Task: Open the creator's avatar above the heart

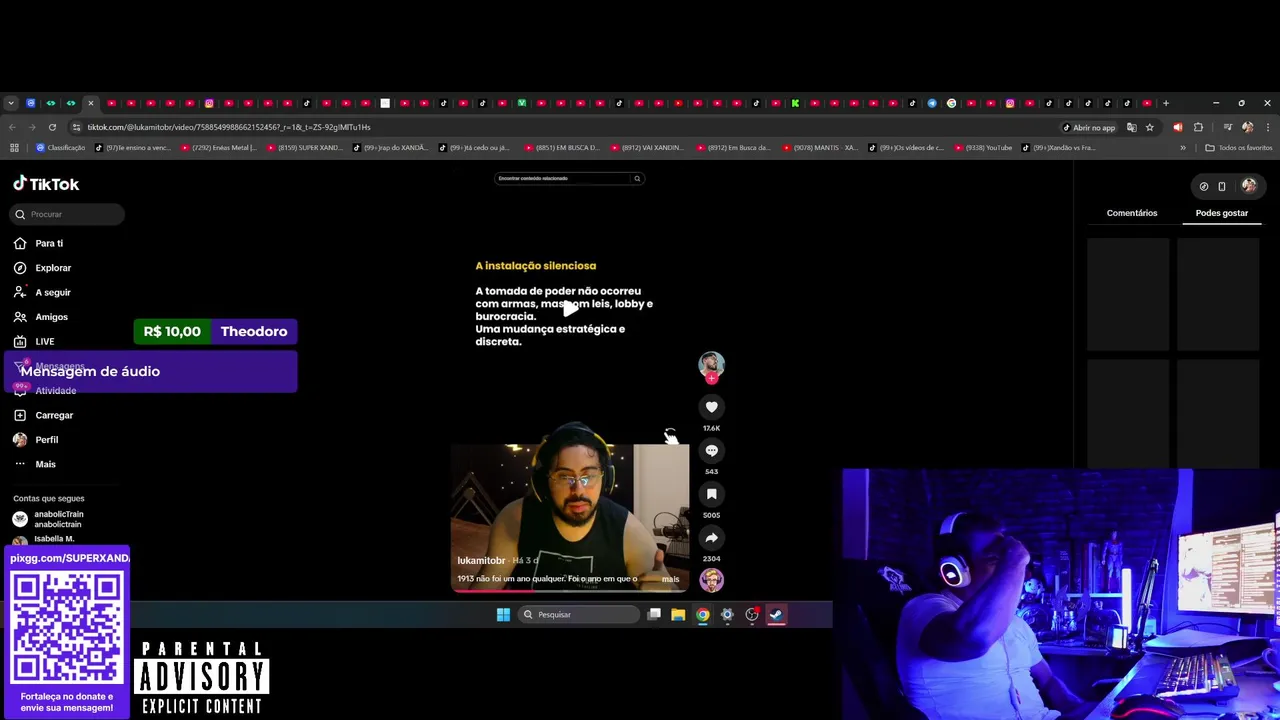Action: point(711,363)
